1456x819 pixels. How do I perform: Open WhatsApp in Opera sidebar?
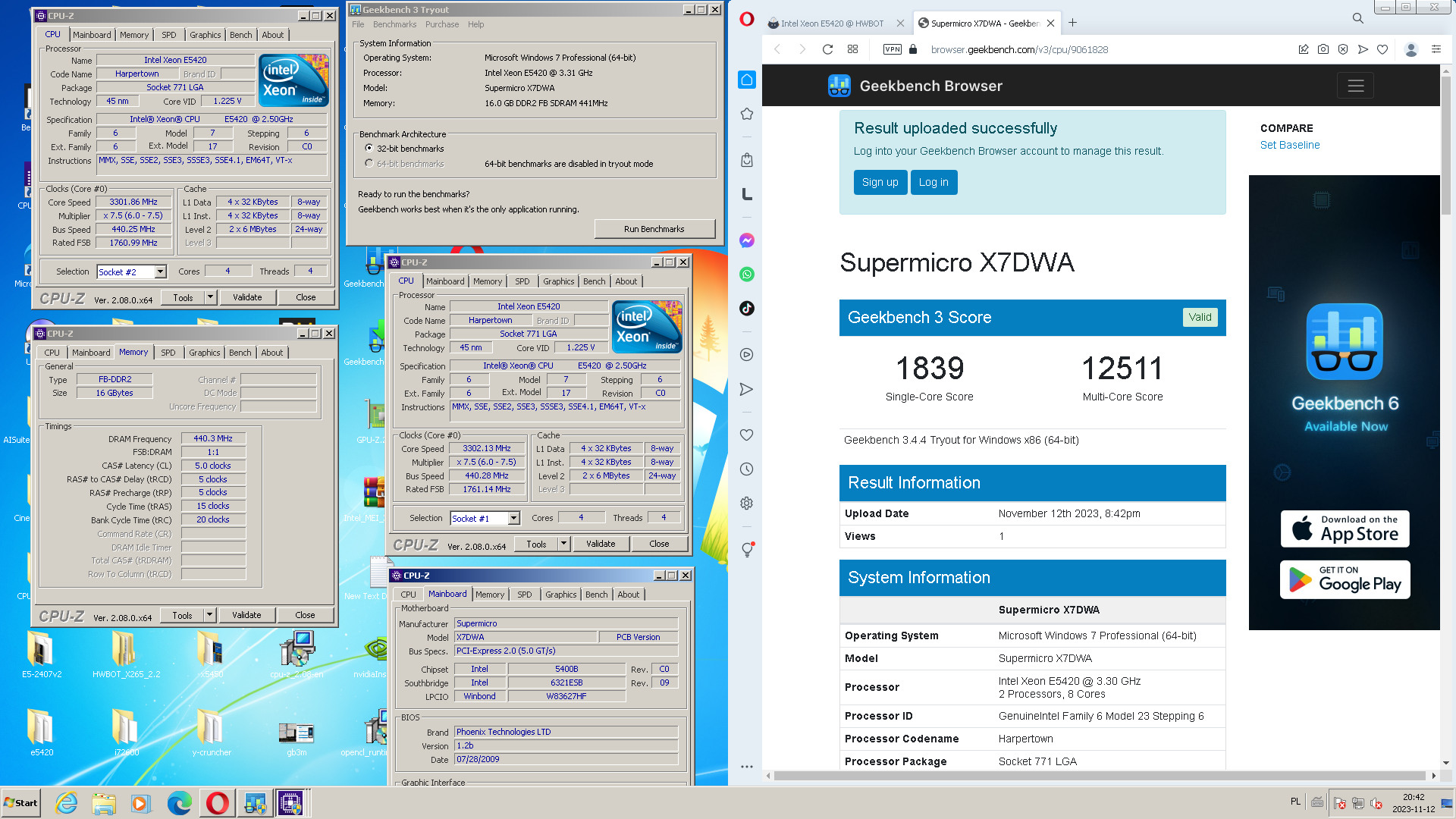[747, 275]
